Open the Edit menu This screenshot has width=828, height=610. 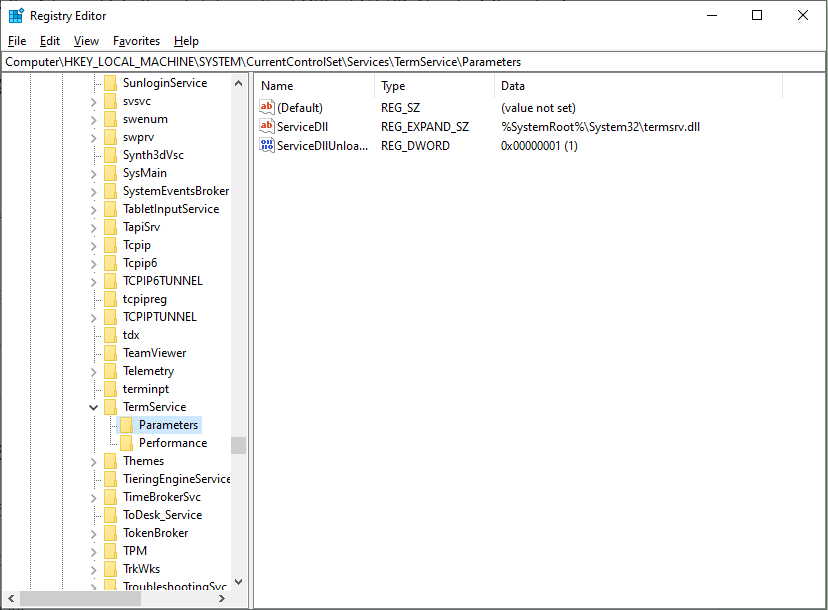pyautogui.click(x=50, y=41)
